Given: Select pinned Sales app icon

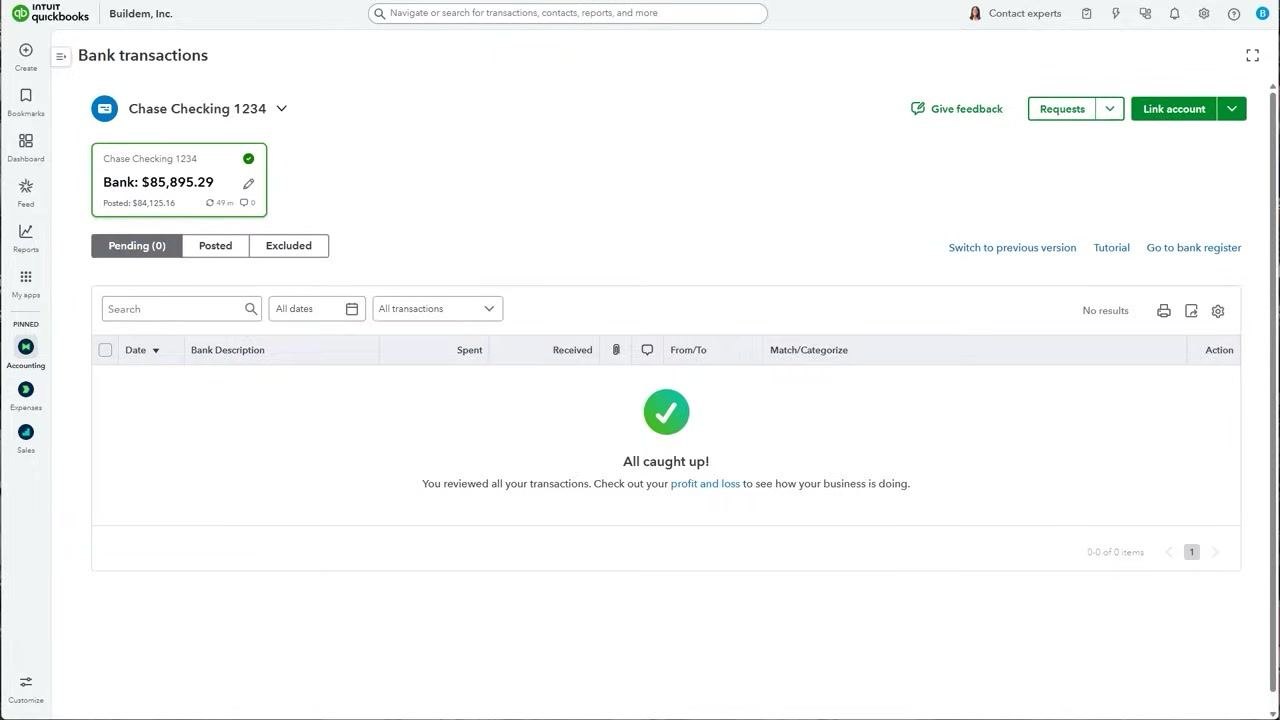Looking at the screenshot, I should [26, 432].
